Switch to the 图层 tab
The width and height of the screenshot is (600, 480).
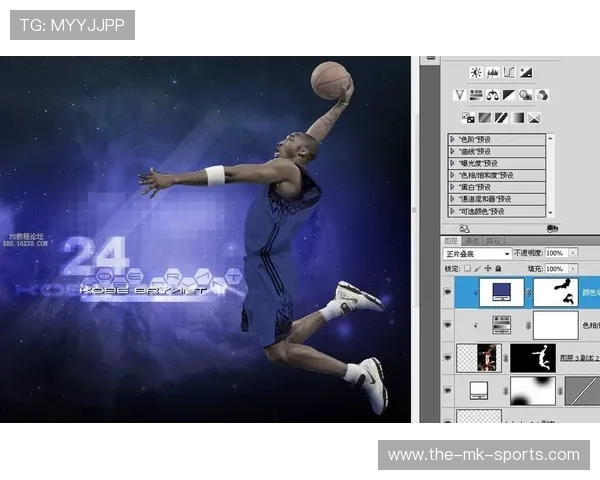pos(451,241)
